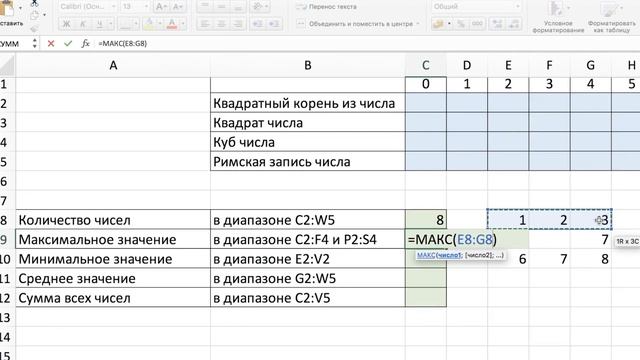Viewport: 640px width, 360px height.
Task: Click cell Римская запись числа
Action: click(x=308, y=162)
